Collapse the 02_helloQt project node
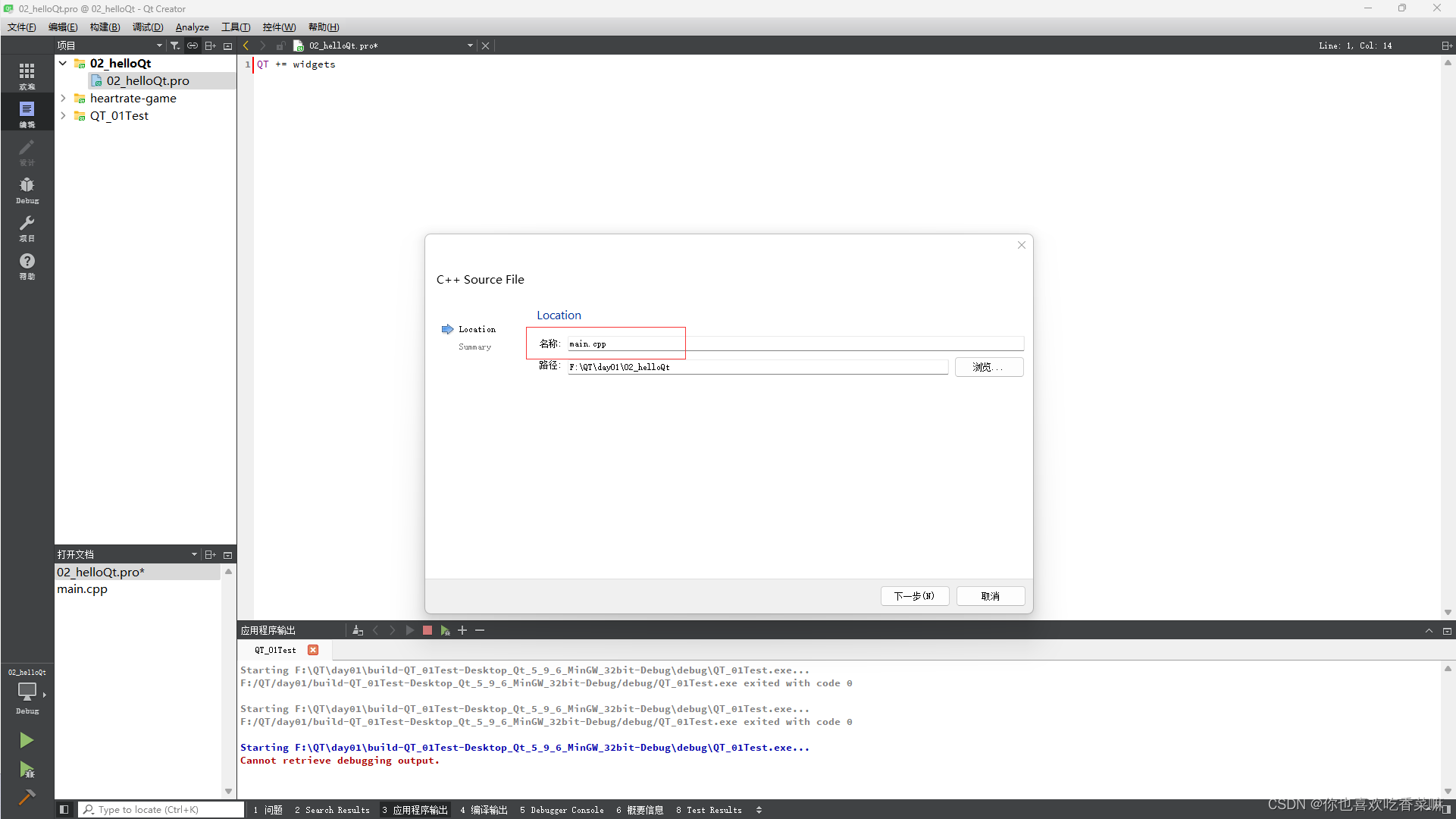Screen dimensions: 1456x819 tap(63, 64)
